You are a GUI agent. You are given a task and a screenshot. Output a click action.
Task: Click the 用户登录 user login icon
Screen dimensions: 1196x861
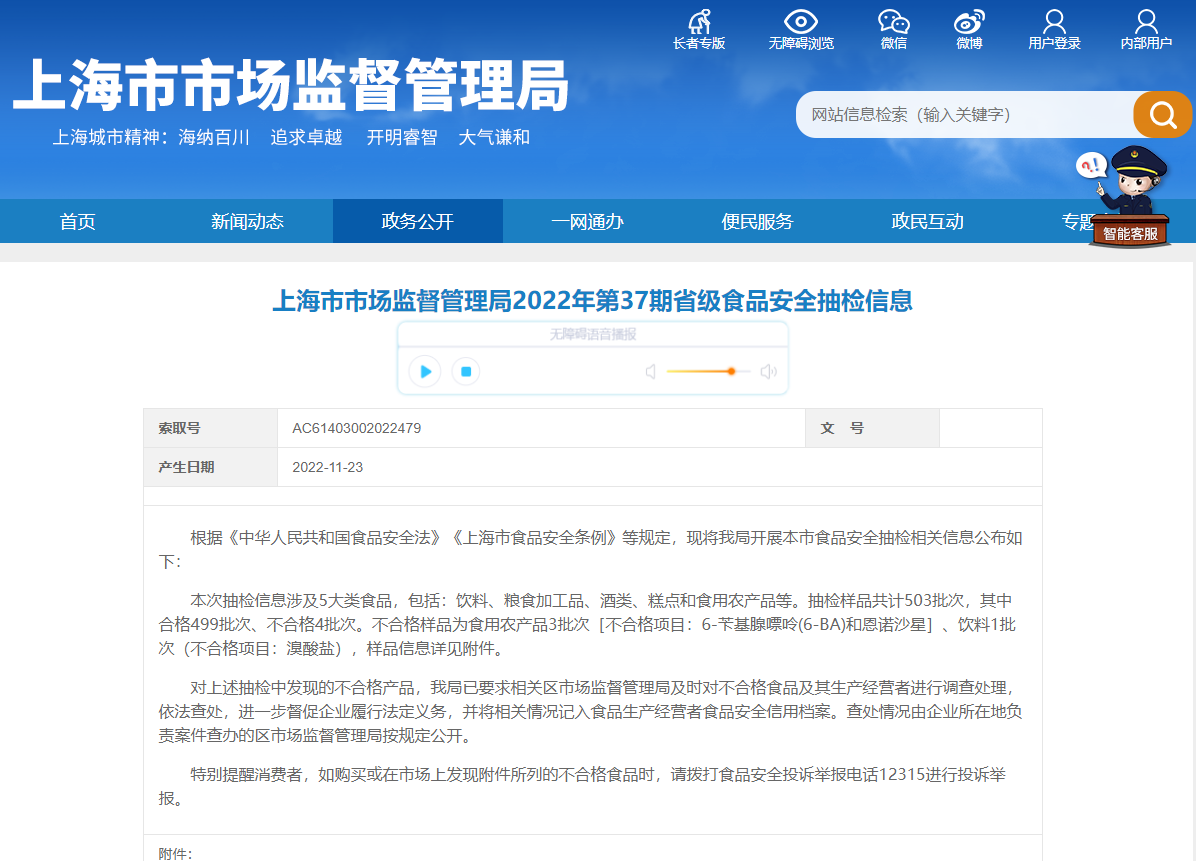click(x=1054, y=22)
